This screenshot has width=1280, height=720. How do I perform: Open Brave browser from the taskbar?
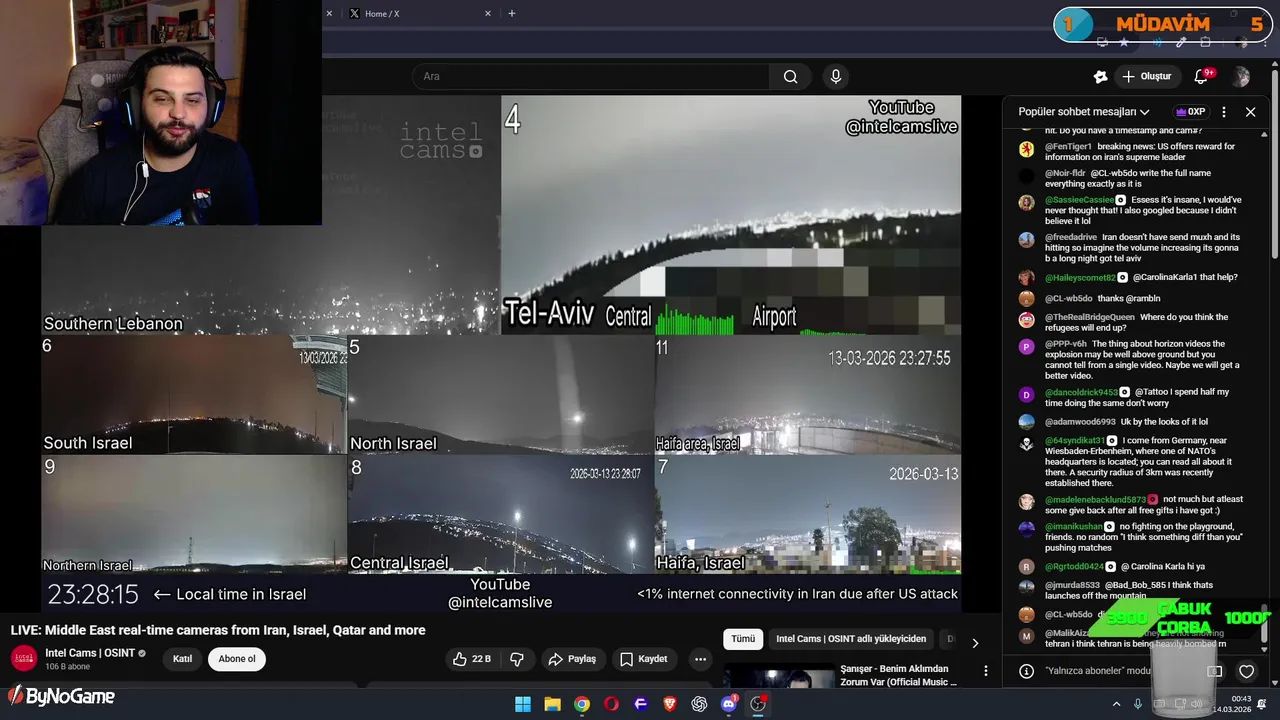click(670, 704)
